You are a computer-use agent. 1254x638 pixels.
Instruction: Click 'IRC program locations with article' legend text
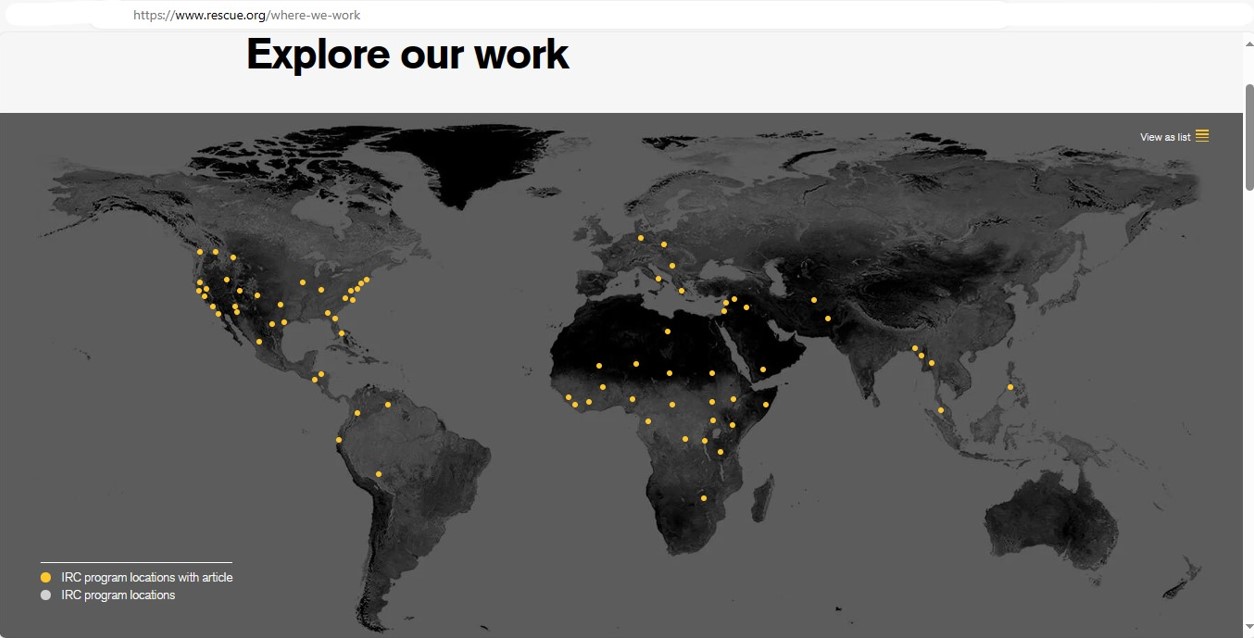pyautogui.click(x=147, y=577)
